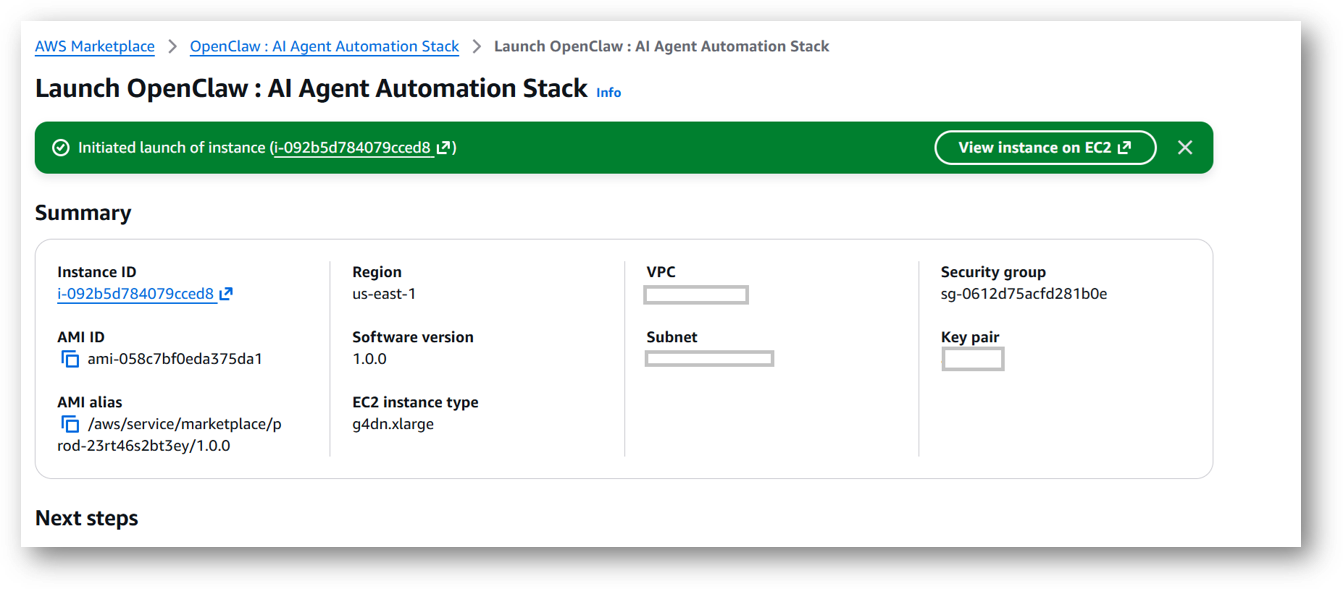Click the sg-0612d75acfd281b0e security group value
1343x589 pixels.
(x=1024, y=294)
